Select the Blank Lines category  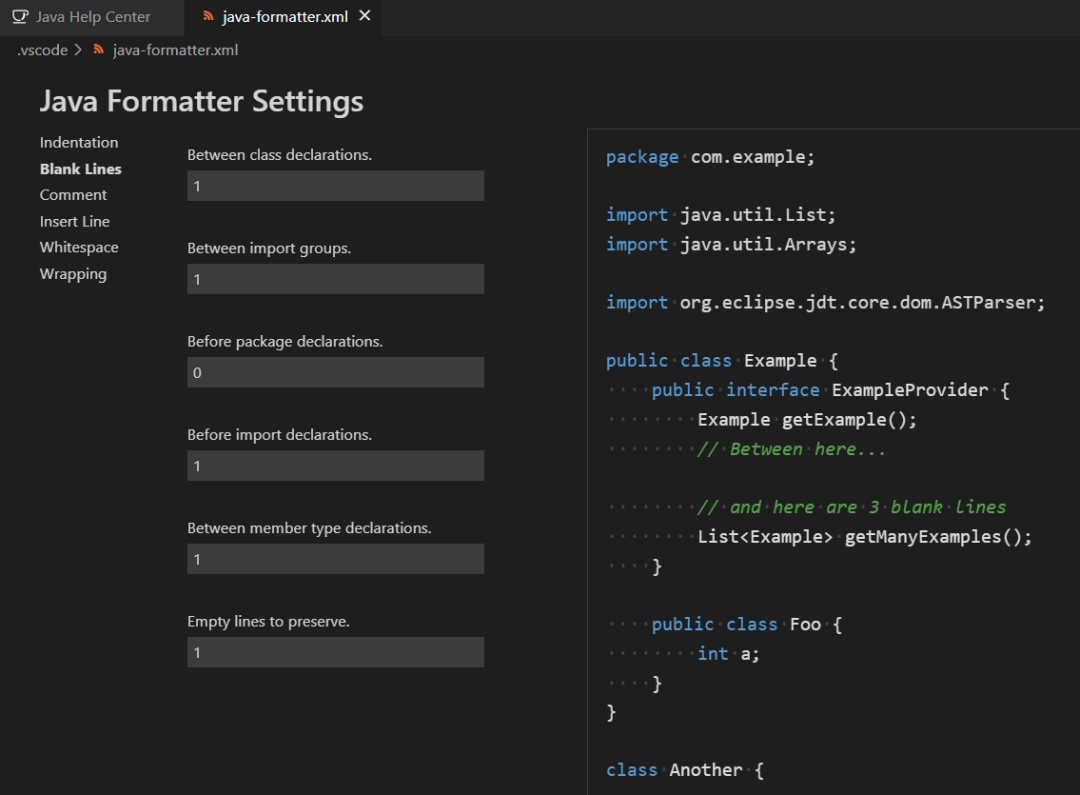tap(80, 168)
